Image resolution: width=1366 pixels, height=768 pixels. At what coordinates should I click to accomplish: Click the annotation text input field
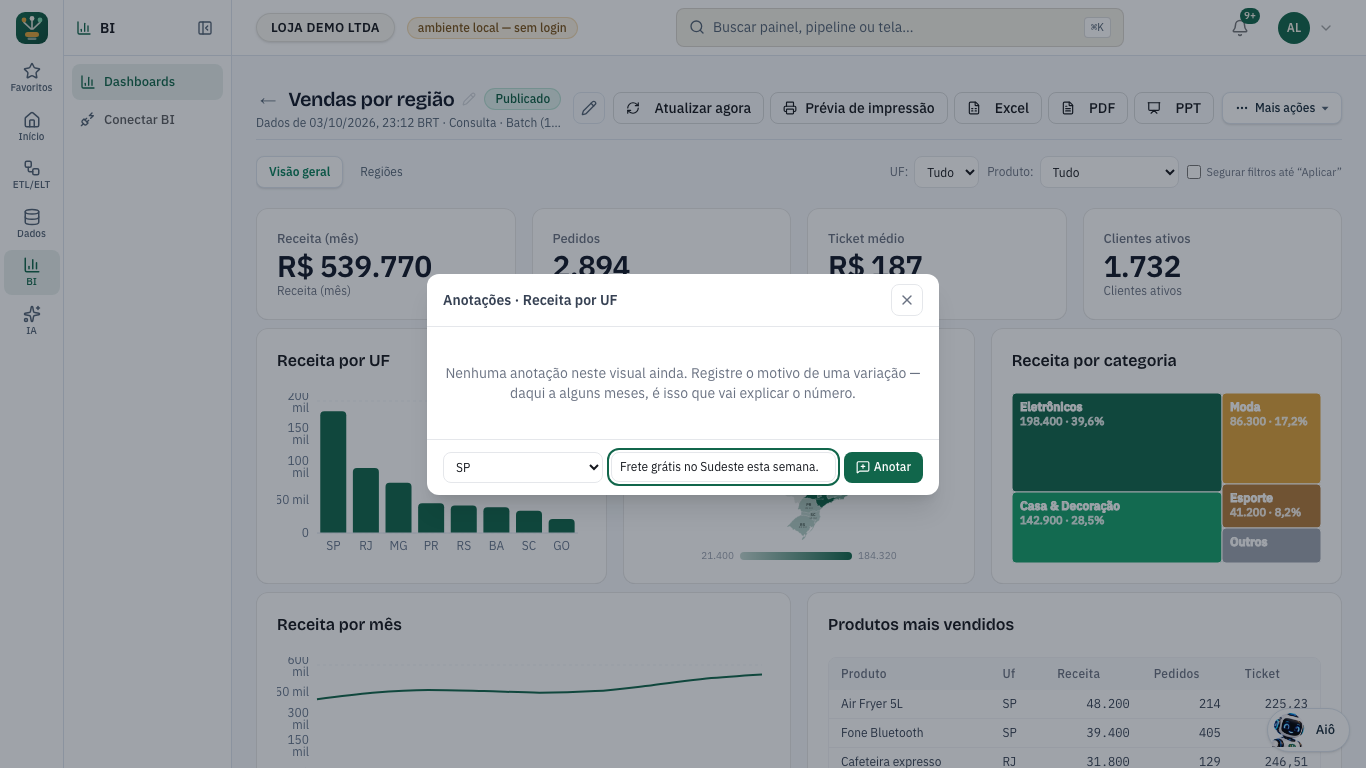click(723, 467)
